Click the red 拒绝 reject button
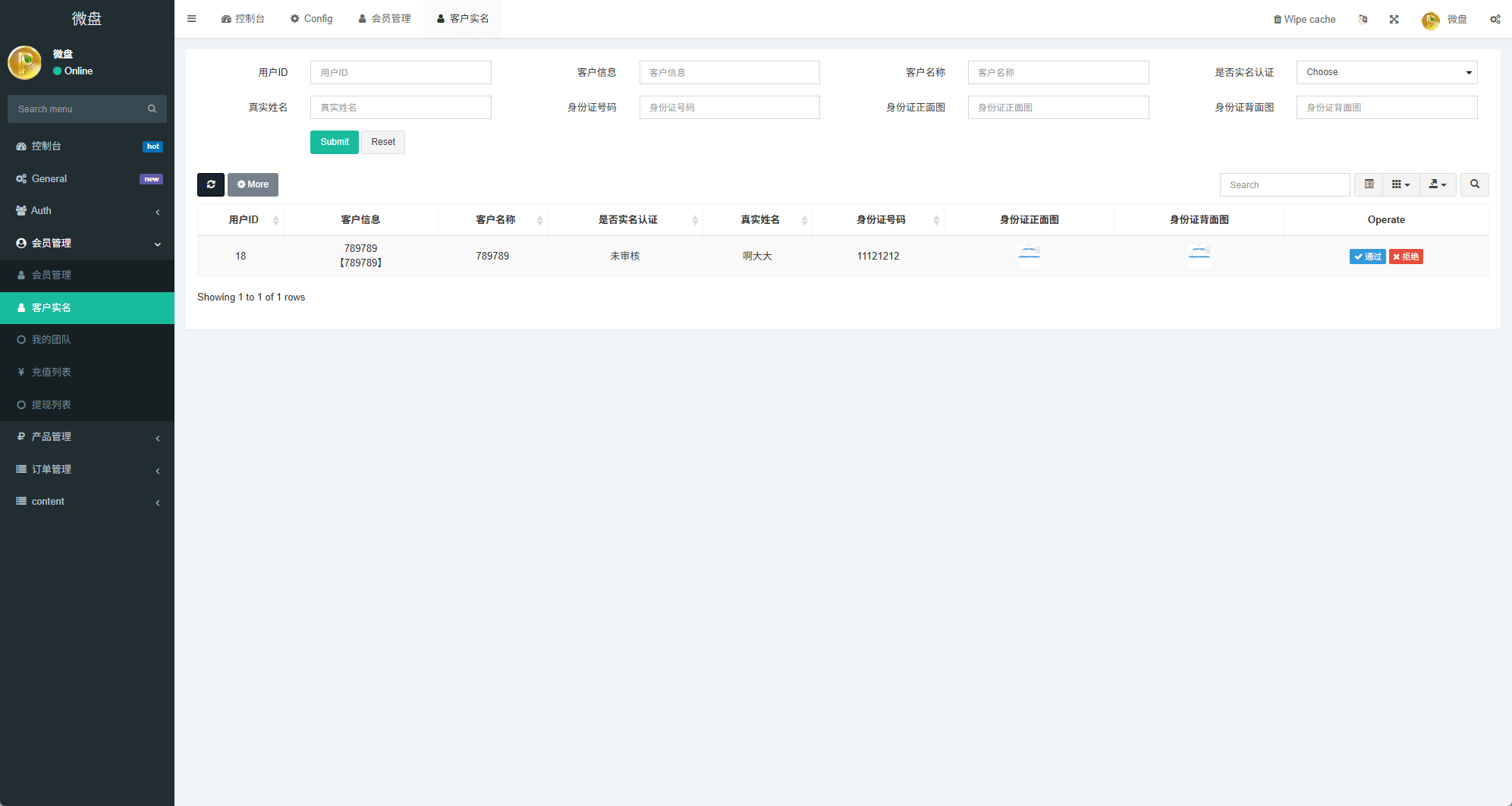 tap(1406, 257)
